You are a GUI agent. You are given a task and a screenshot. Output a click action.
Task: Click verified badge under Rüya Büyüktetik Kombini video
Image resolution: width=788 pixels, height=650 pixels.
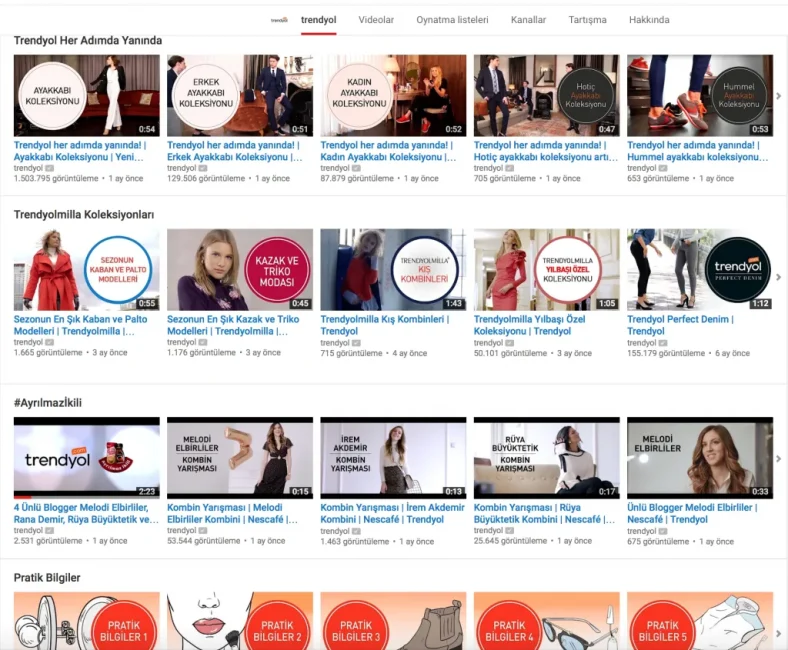[x=509, y=530]
